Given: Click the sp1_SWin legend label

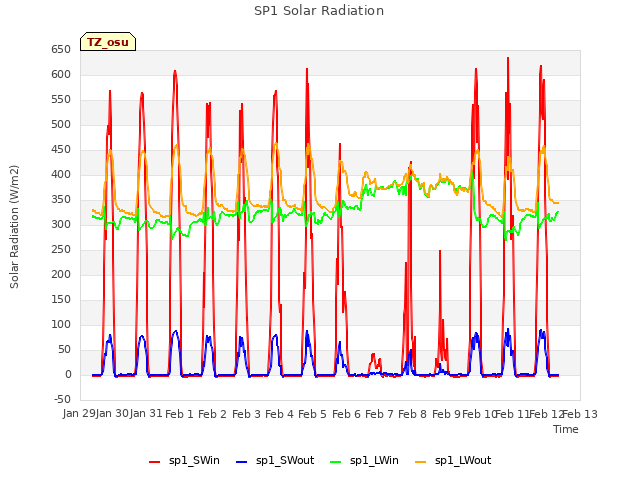Looking at the screenshot, I should pyautogui.click(x=194, y=461).
